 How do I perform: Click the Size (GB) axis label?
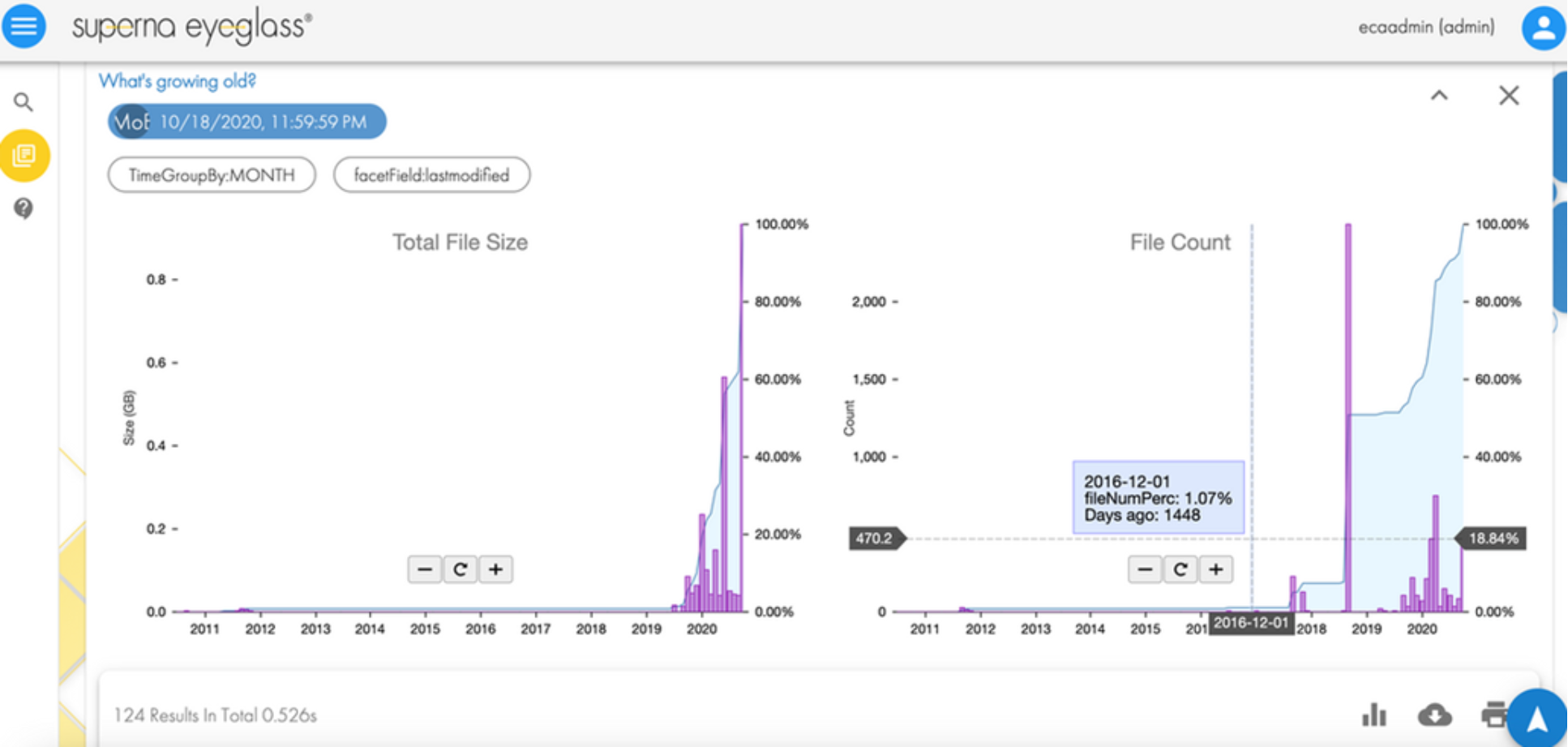point(129,418)
